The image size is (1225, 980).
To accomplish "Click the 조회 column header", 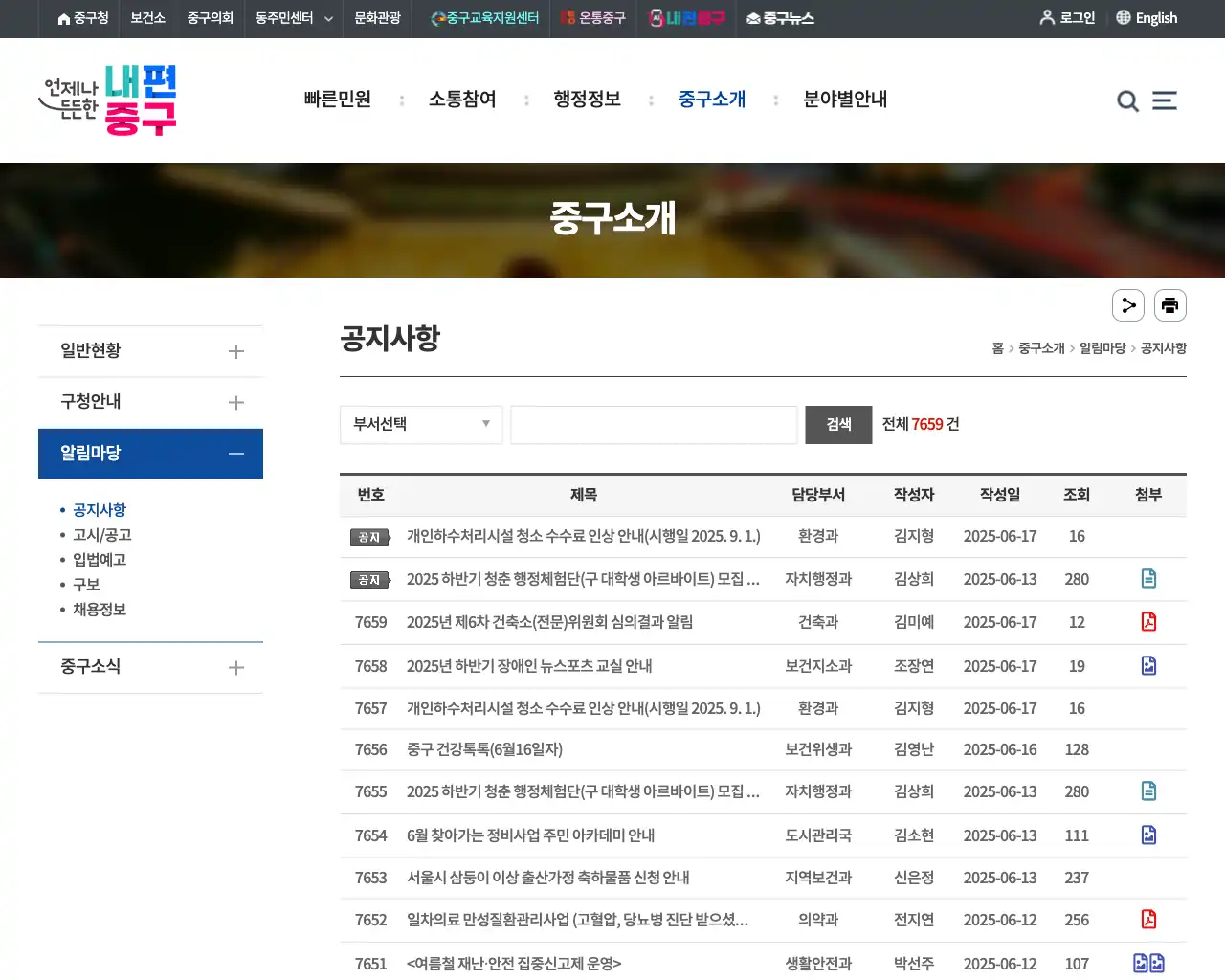I will (1077, 495).
